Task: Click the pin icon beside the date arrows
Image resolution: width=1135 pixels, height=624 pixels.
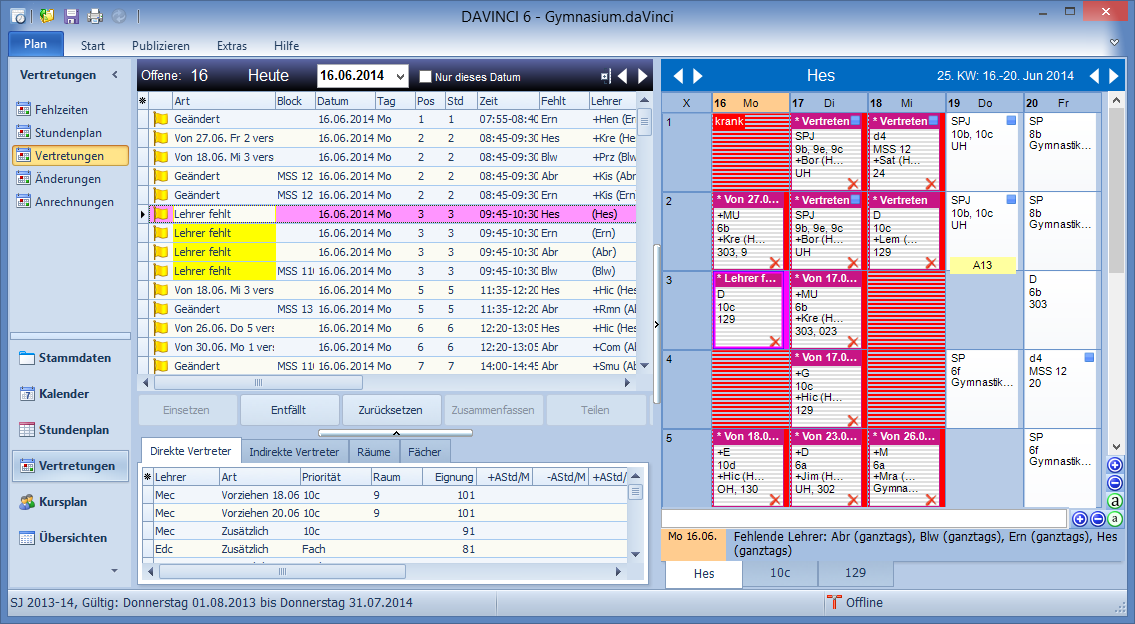Action: [x=606, y=76]
